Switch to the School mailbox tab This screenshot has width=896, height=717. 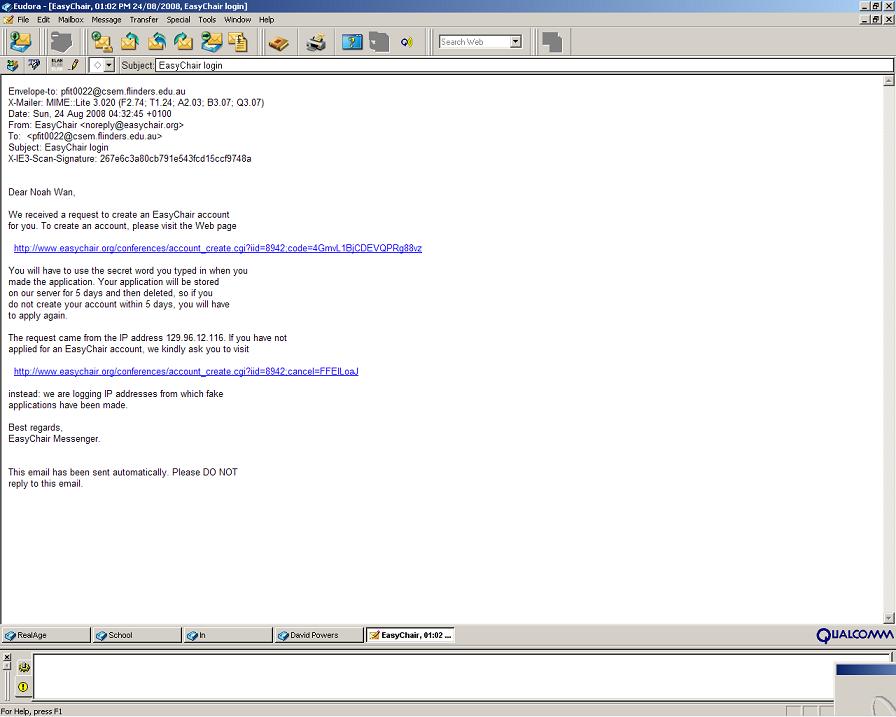(137, 635)
